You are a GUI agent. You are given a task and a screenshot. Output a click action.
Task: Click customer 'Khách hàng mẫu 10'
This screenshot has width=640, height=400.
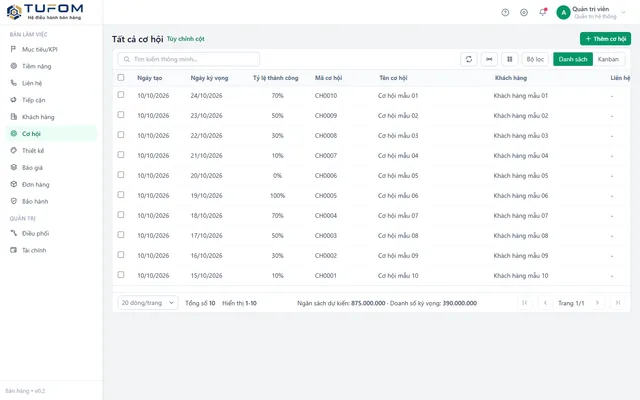click(521, 276)
